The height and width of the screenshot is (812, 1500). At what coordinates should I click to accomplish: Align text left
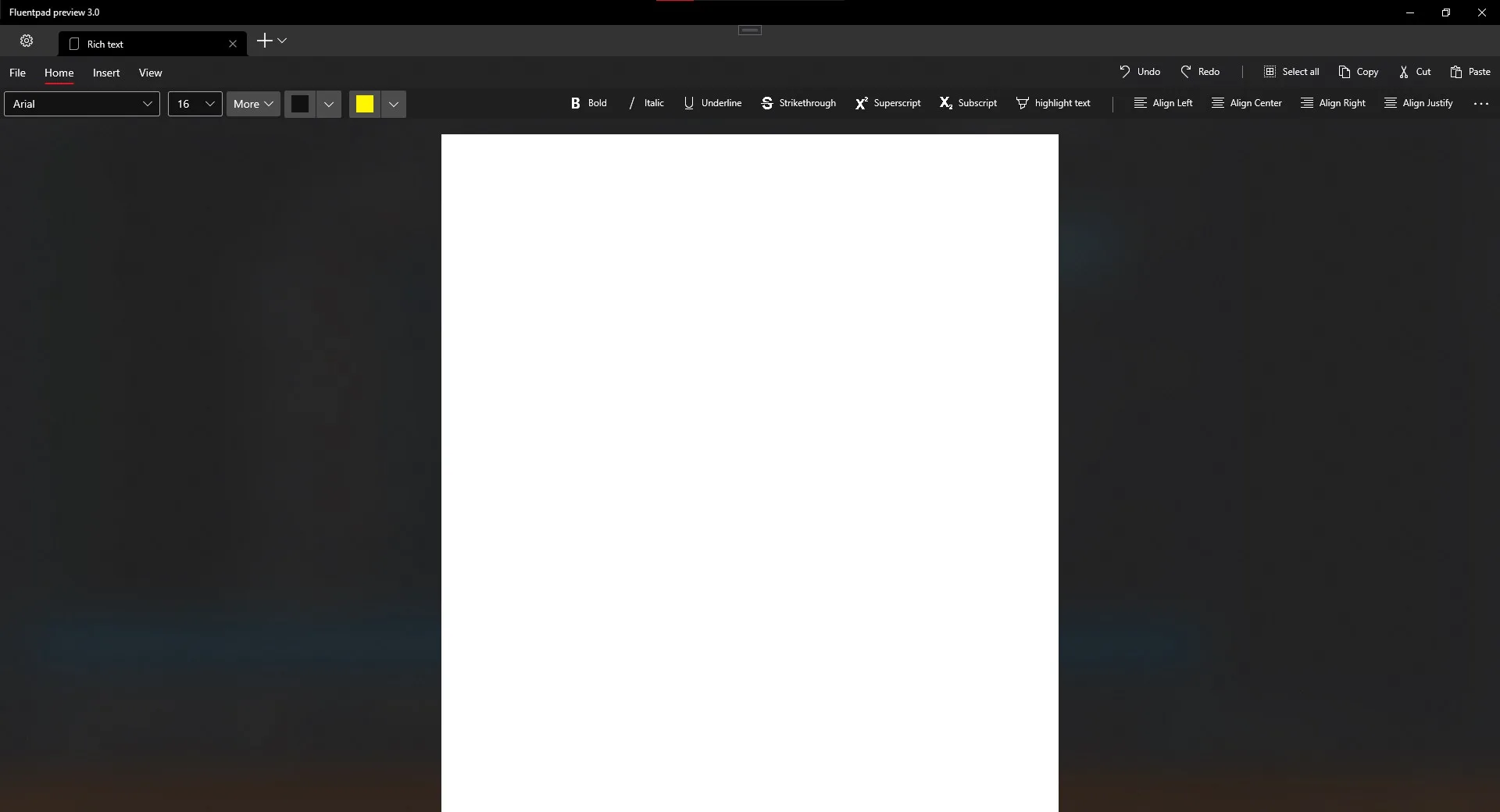(1163, 103)
